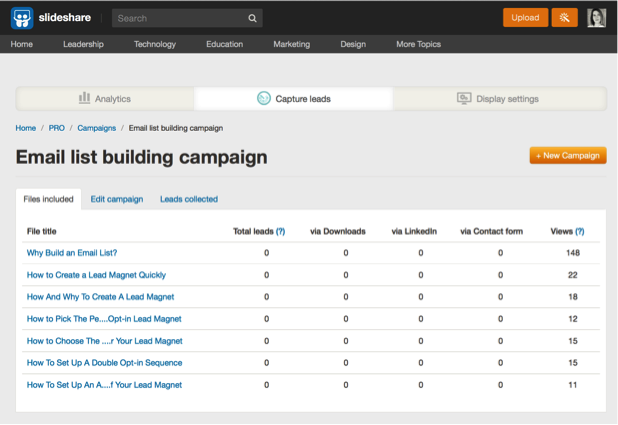Open 'How To Set Up A Double Opt-in Sequence'
This screenshot has height=425, width=618.
point(104,363)
